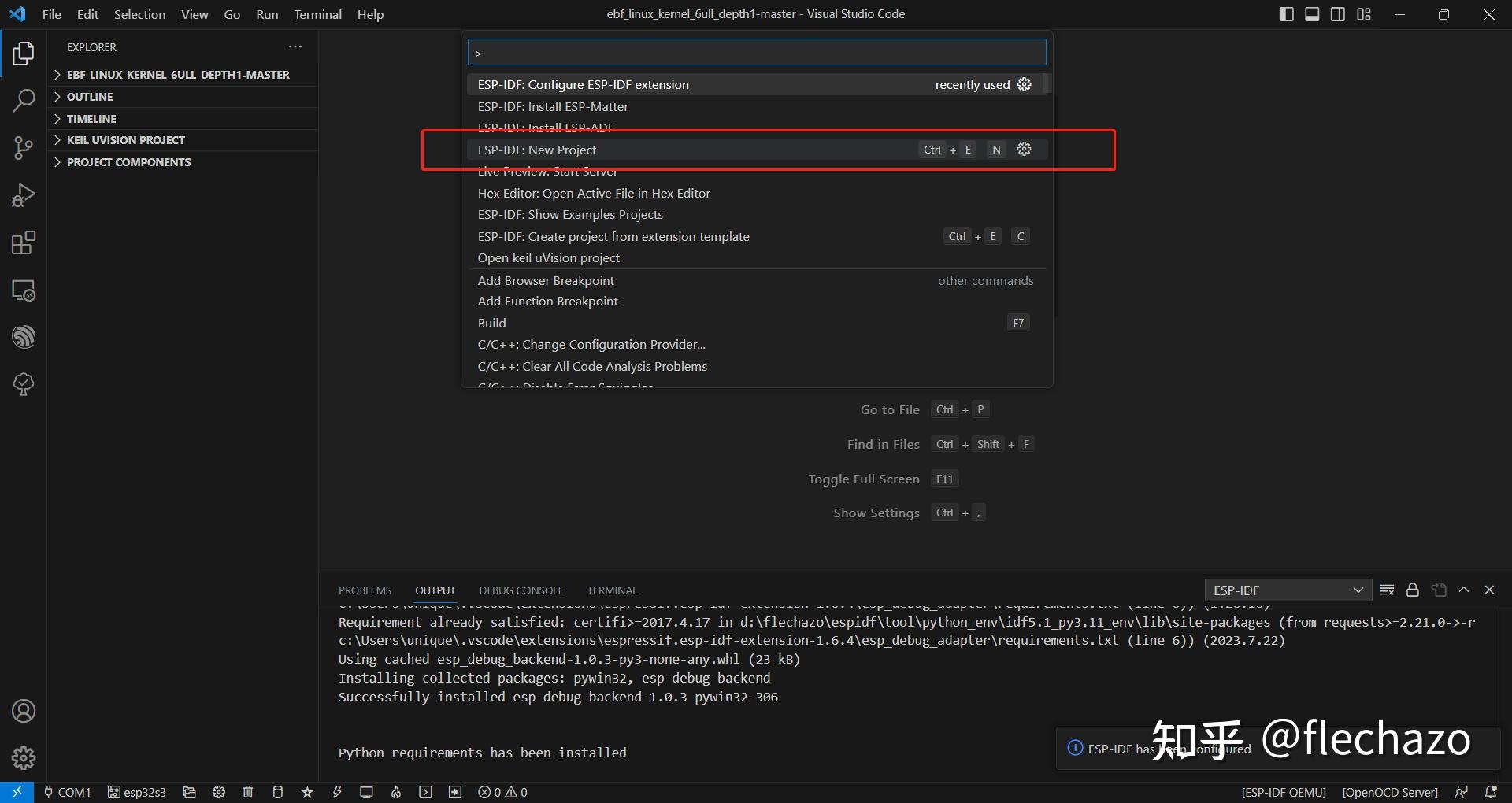Open the Explorer view in activity bar
The width and height of the screenshot is (1512, 803).
click(24, 54)
